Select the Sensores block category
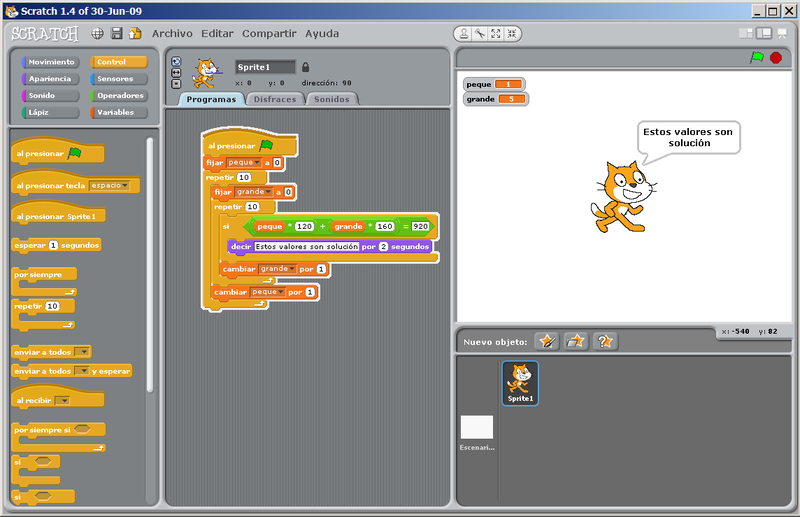 119,78
